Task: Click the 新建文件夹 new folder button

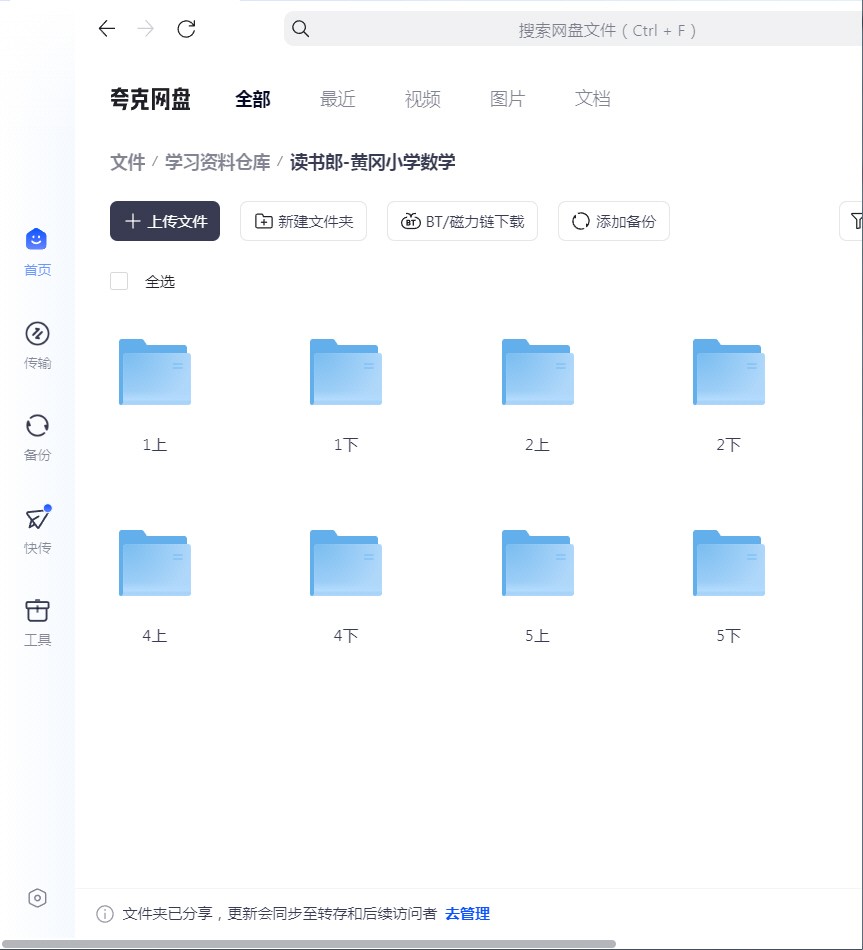Action: [304, 221]
